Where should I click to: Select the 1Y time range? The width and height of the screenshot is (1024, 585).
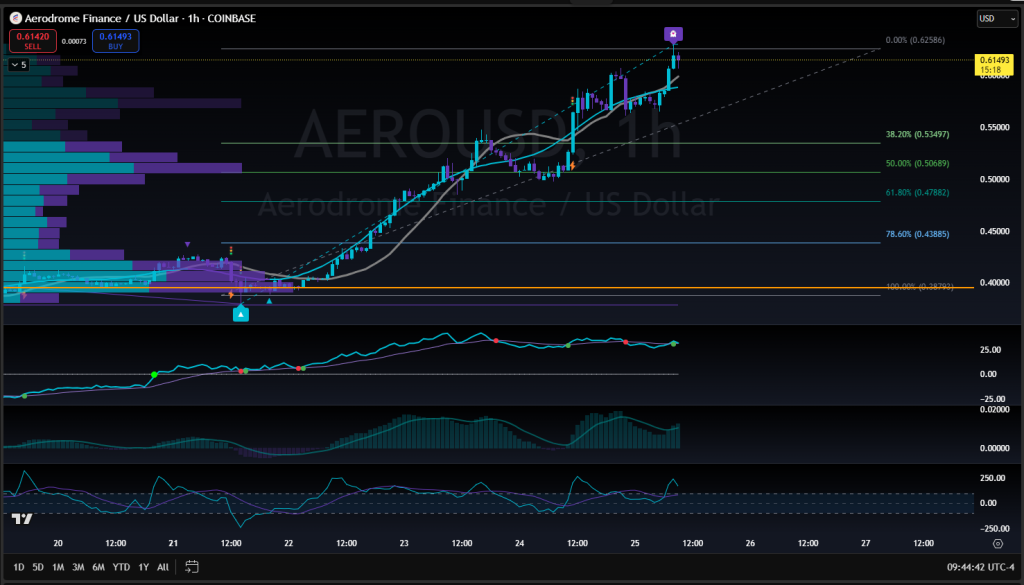pos(144,567)
